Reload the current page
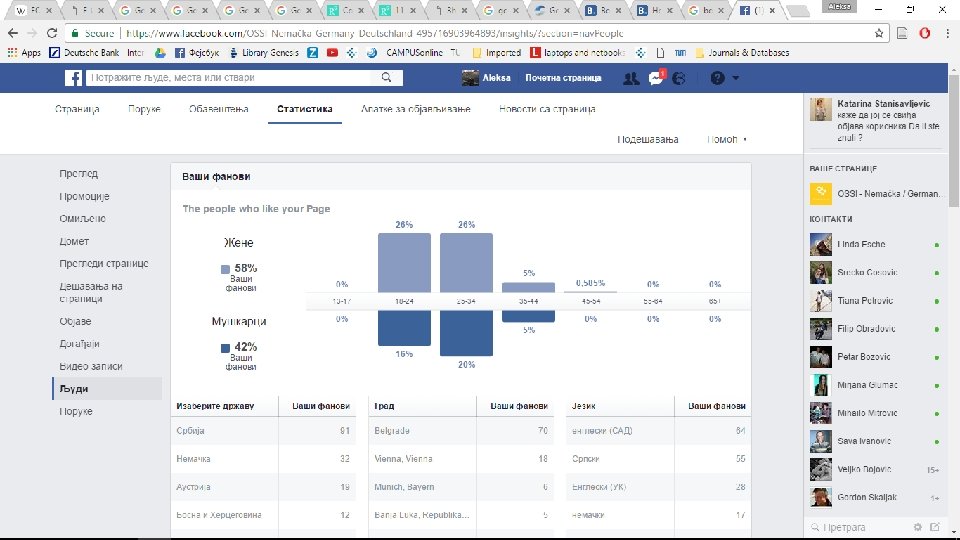 (x=52, y=33)
